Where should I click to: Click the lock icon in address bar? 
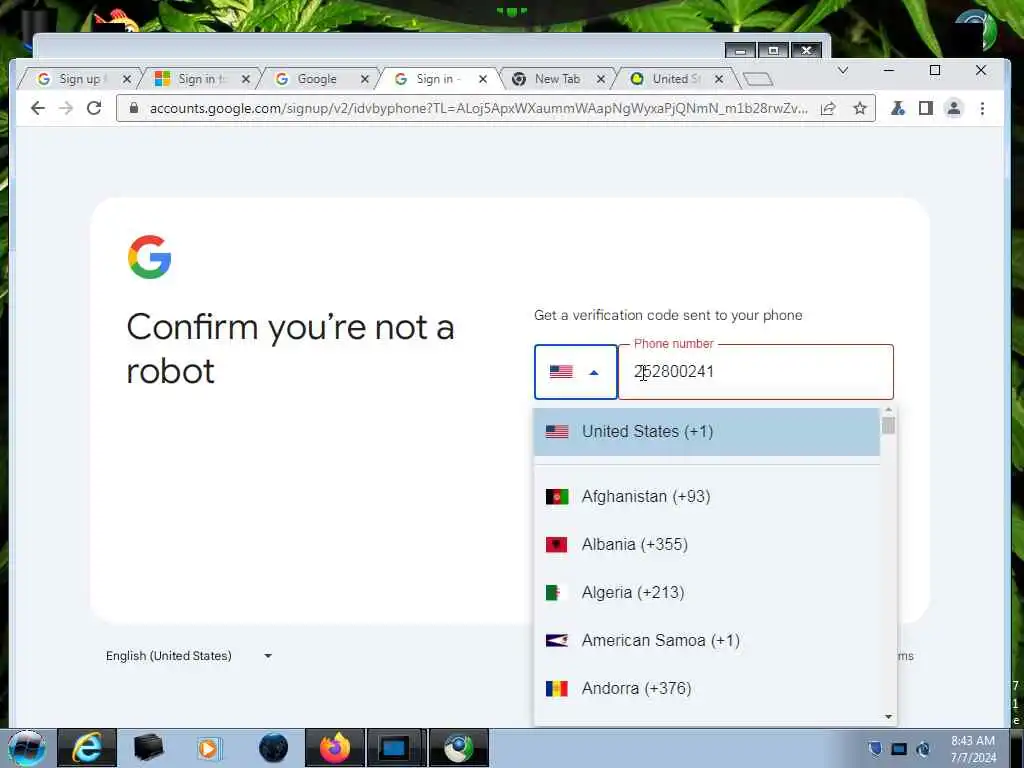click(x=134, y=108)
